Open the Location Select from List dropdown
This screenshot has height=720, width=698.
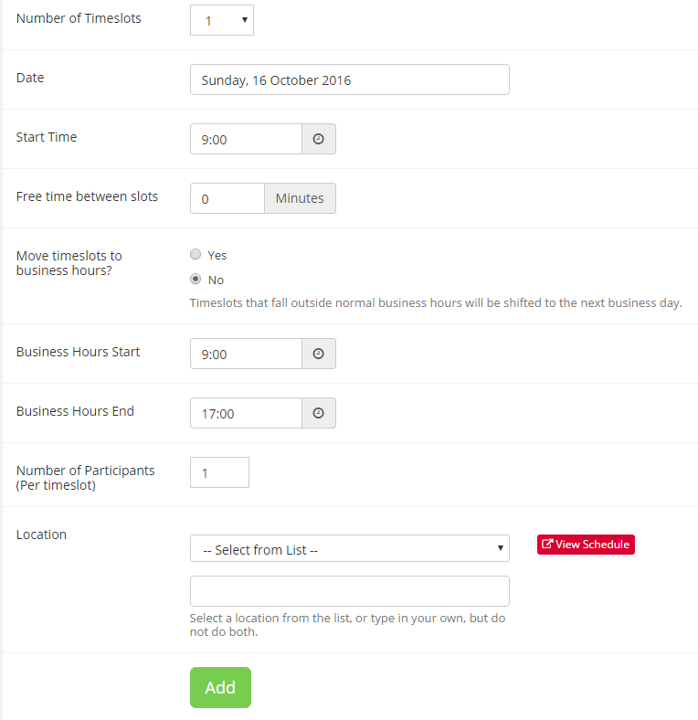pos(349,548)
